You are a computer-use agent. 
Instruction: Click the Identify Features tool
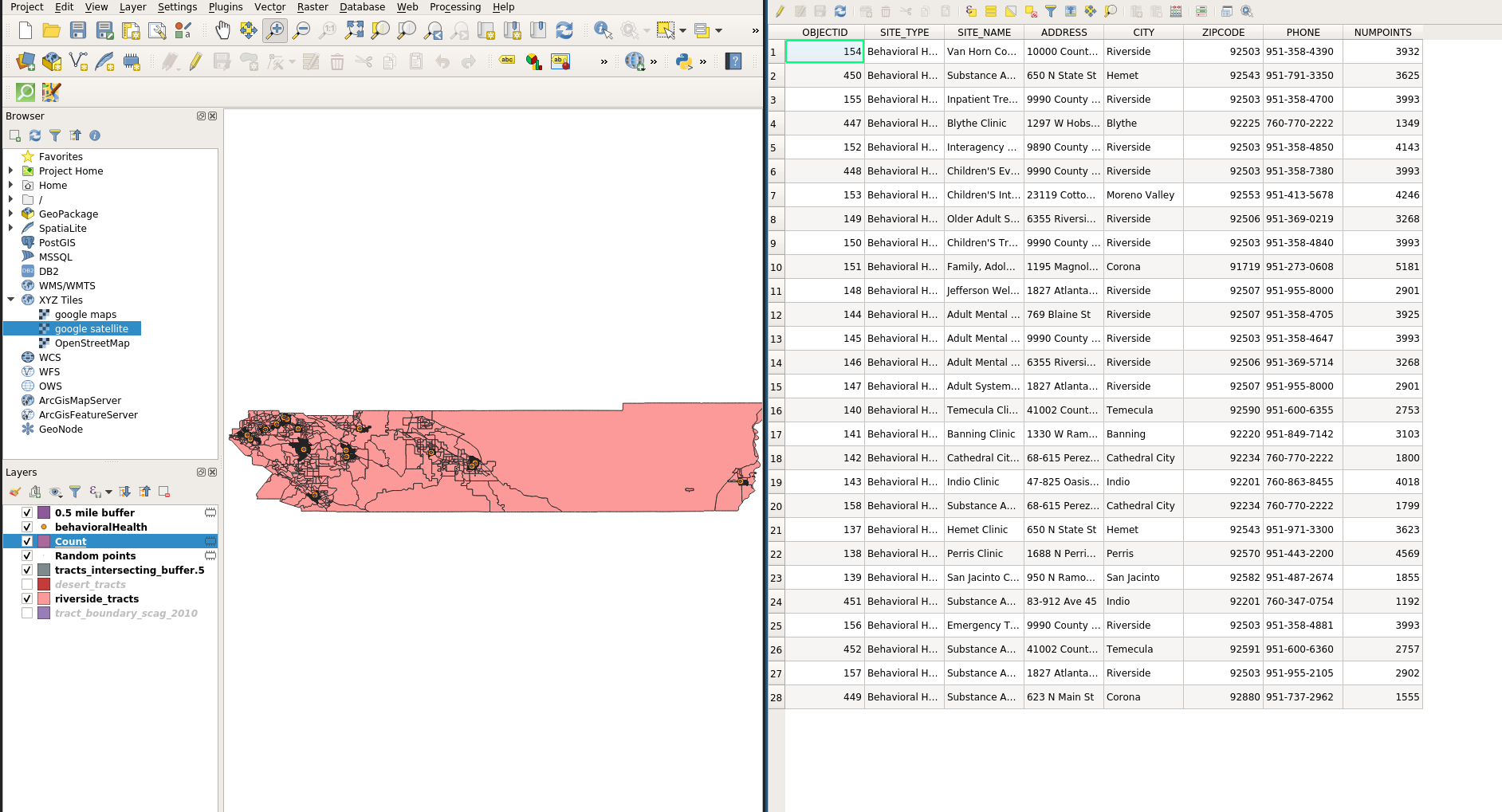pos(603,30)
